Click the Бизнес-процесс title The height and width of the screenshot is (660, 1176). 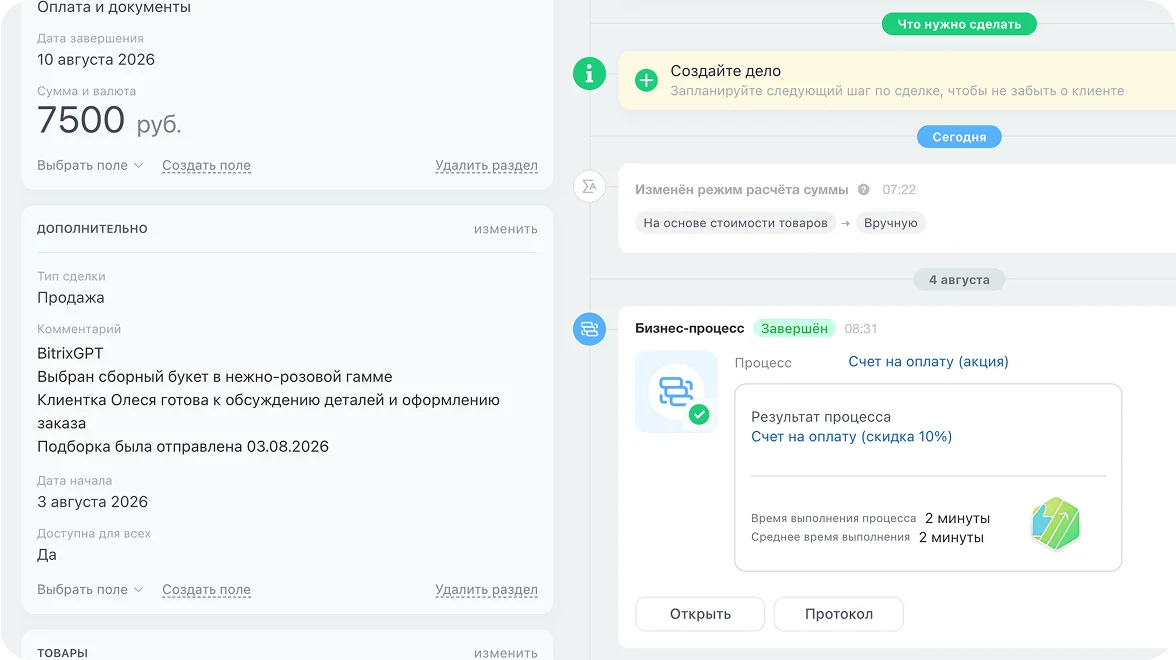[x=689, y=328]
